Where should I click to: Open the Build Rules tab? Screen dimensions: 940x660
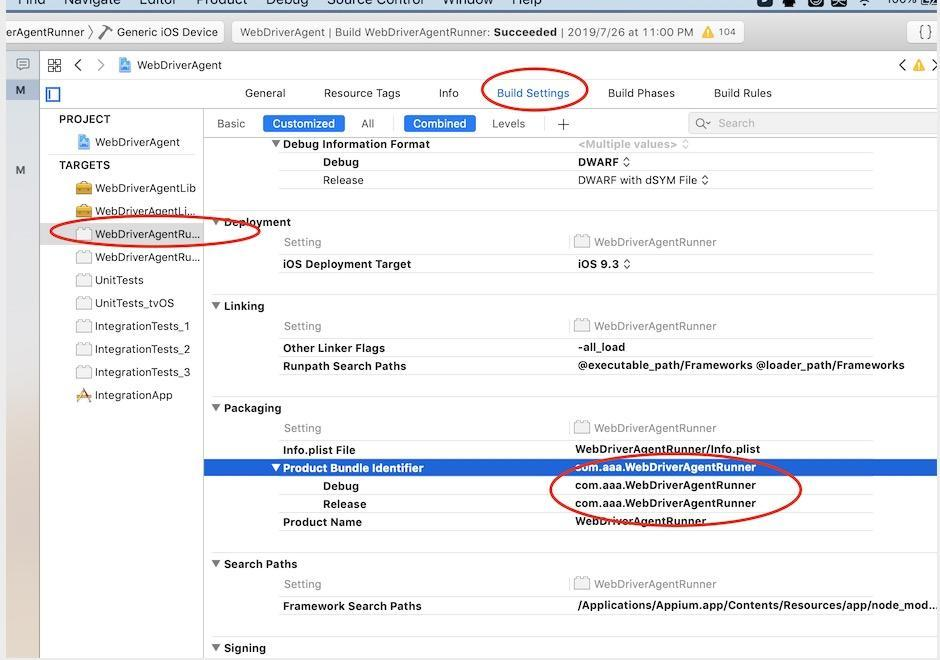[x=743, y=93]
